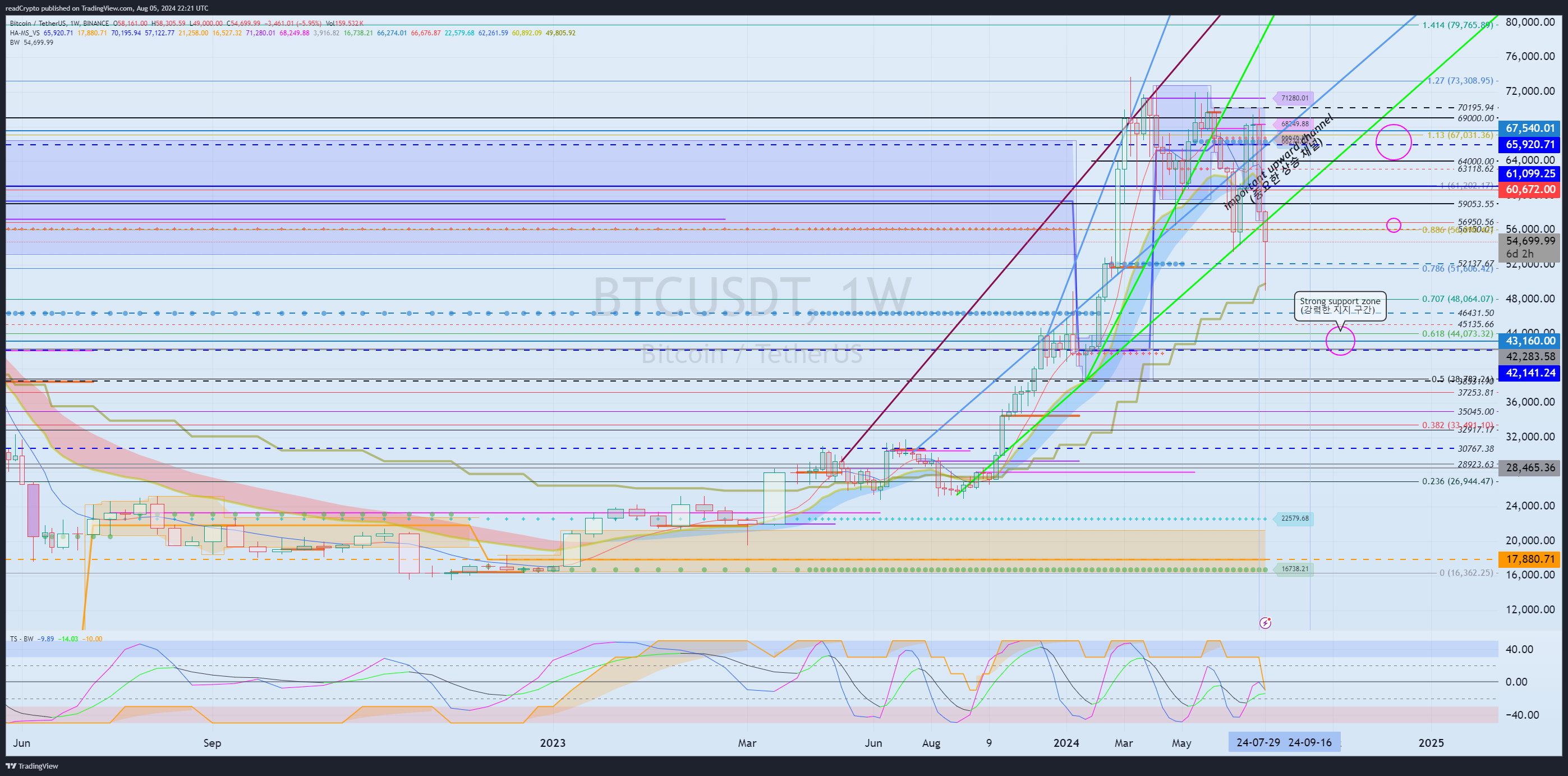Viewport: 1568px width, 776px height.
Task: Click the 28,465.36 gray price label
Action: point(1530,467)
